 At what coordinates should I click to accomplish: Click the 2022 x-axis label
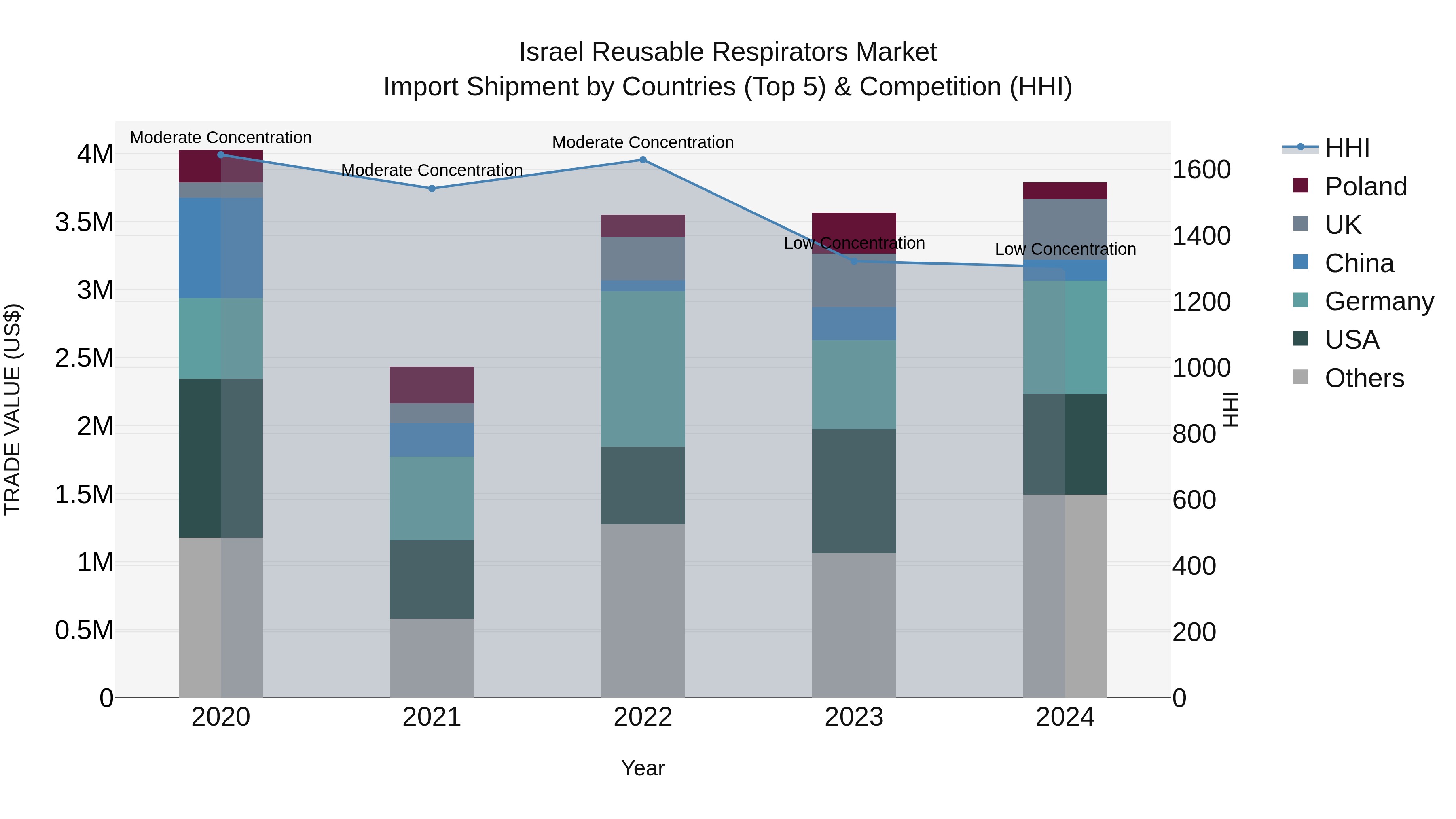[643, 717]
